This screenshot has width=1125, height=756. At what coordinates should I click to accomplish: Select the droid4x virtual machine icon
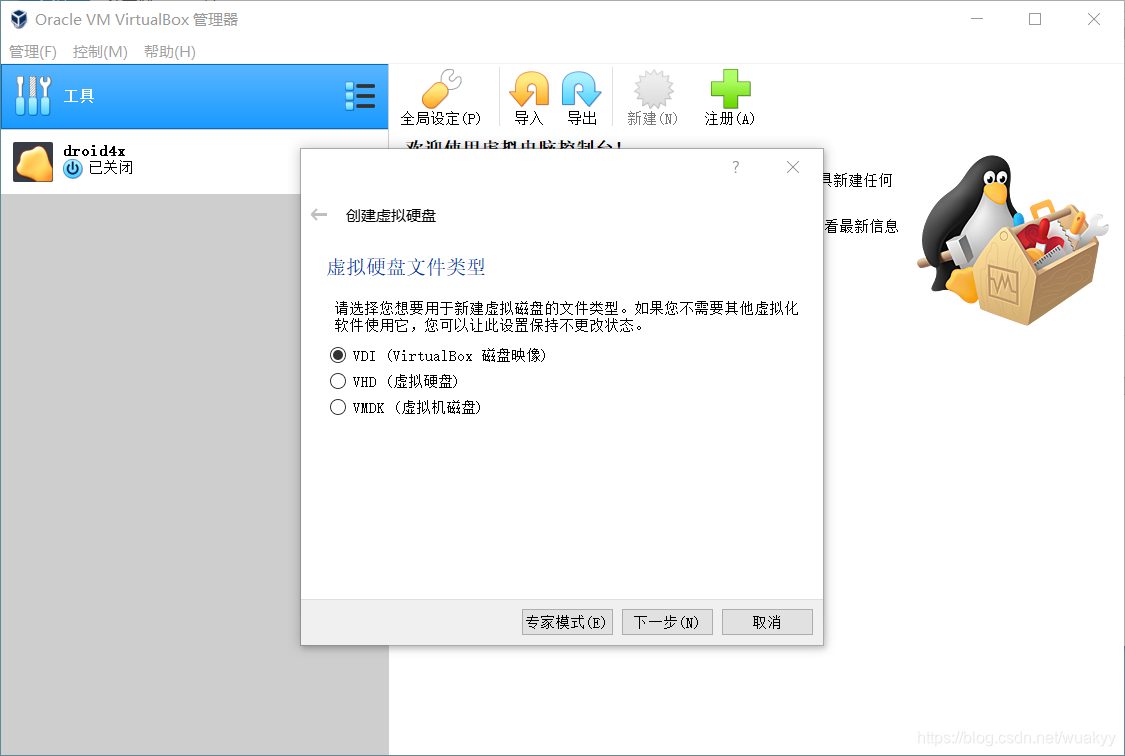click(x=33, y=161)
